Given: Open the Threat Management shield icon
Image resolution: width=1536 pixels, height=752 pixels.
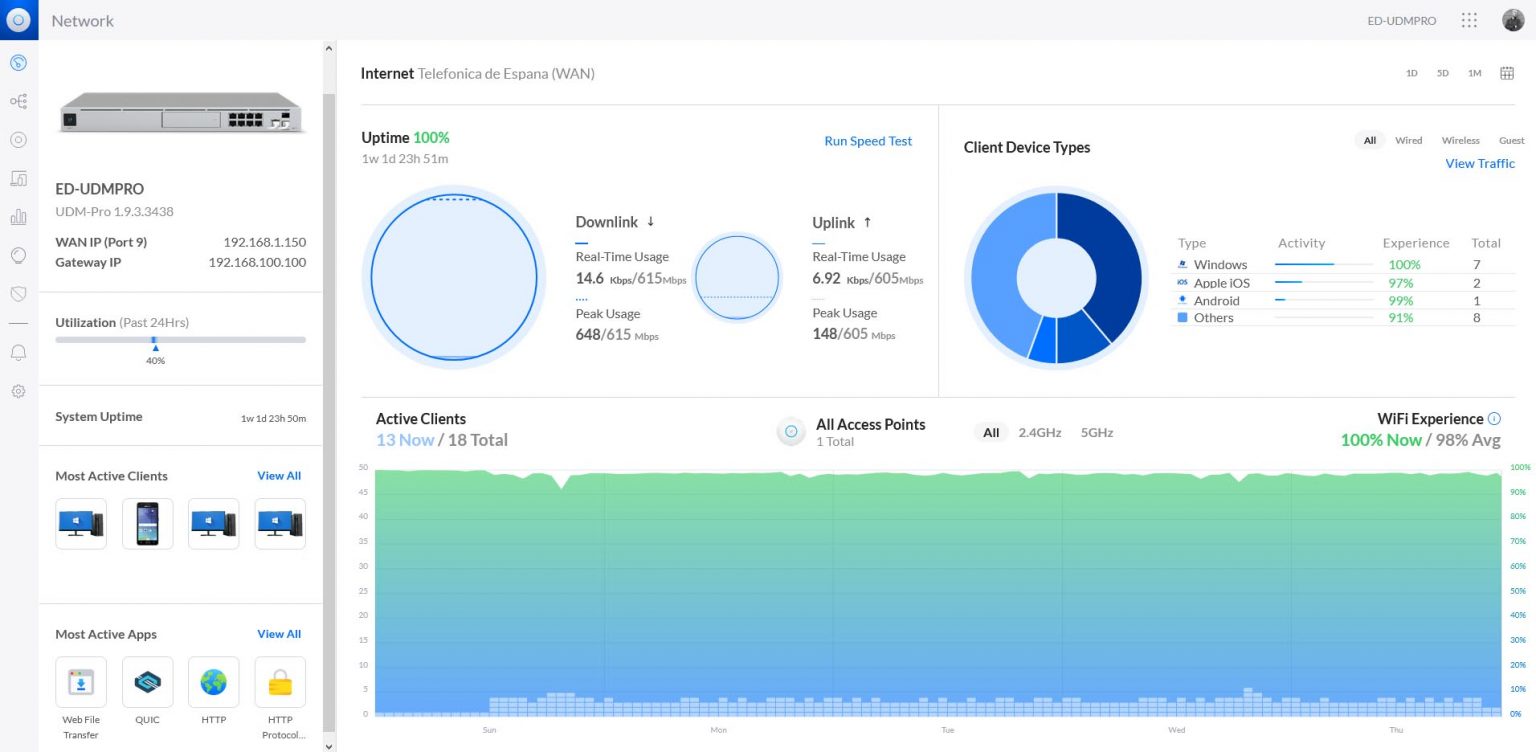Looking at the screenshot, I should click(18, 293).
